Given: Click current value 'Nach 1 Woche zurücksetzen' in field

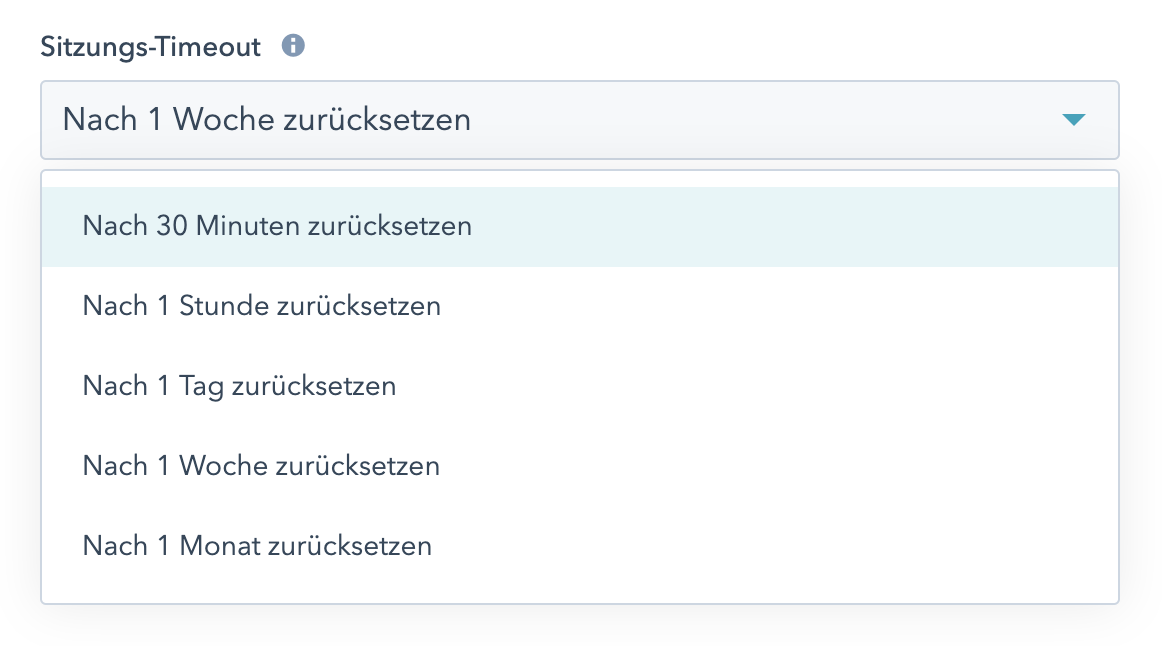Looking at the screenshot, I should pyautogui.click(x=266, y=120).
